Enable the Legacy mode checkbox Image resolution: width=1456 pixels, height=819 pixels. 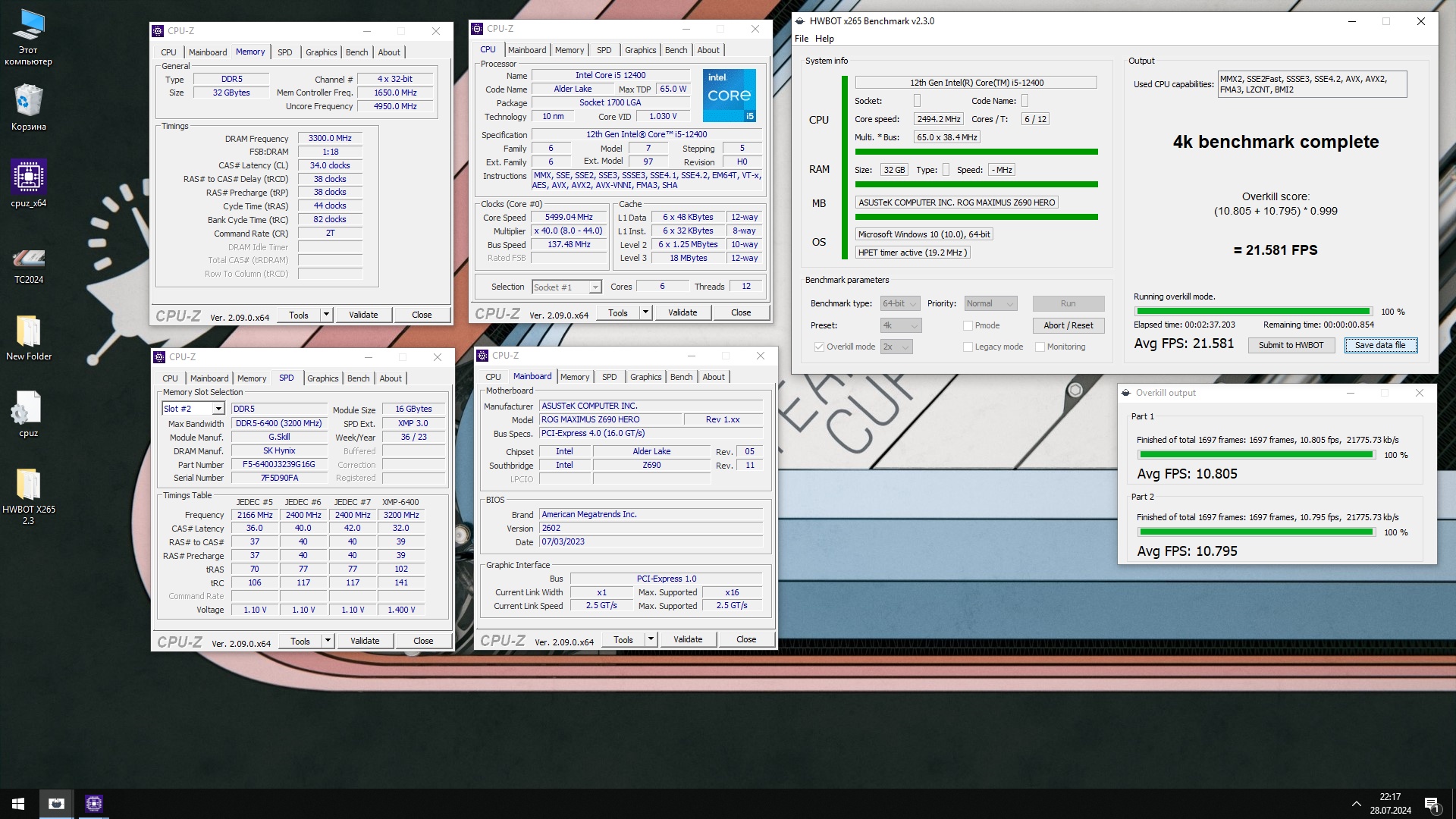(x=968, y=347)
